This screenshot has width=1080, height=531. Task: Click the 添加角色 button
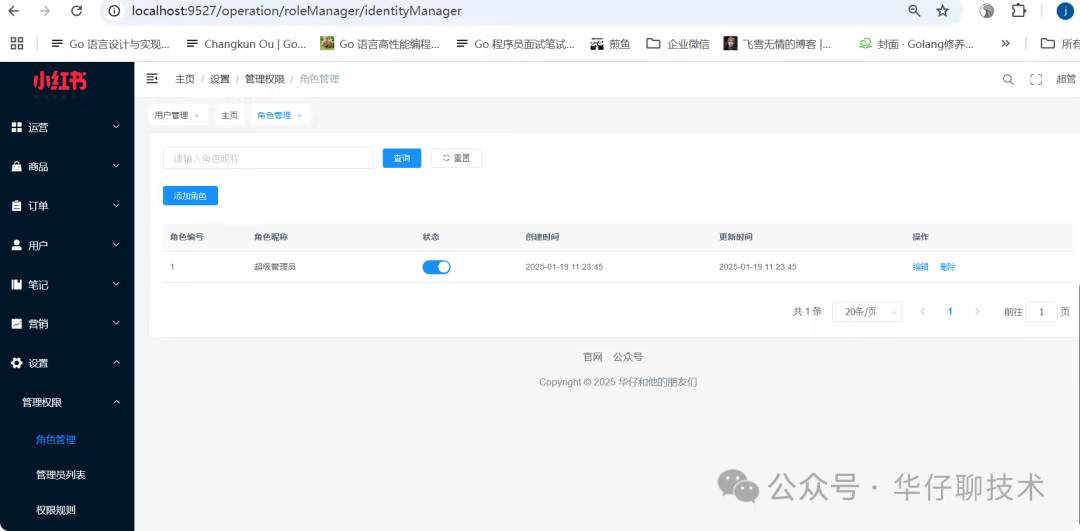pos(190,196)
